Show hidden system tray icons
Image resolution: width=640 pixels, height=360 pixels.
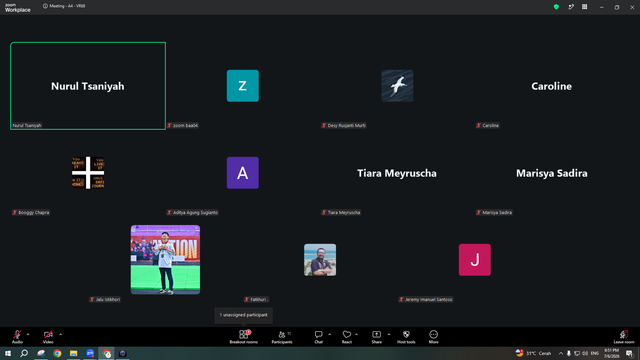click(561, 353)
